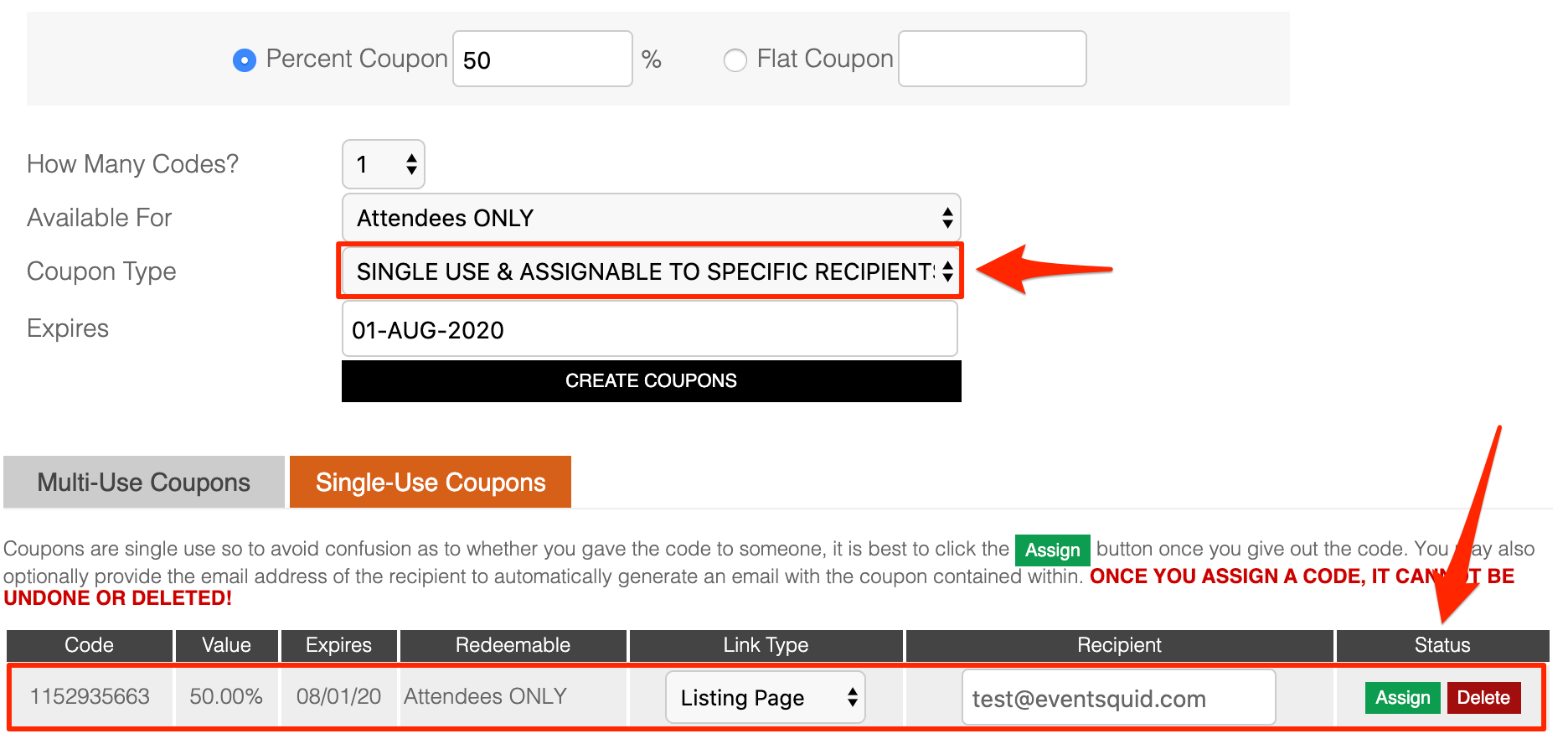
Task: Click Assign button in coupon row
Action: pos(1402,697)
